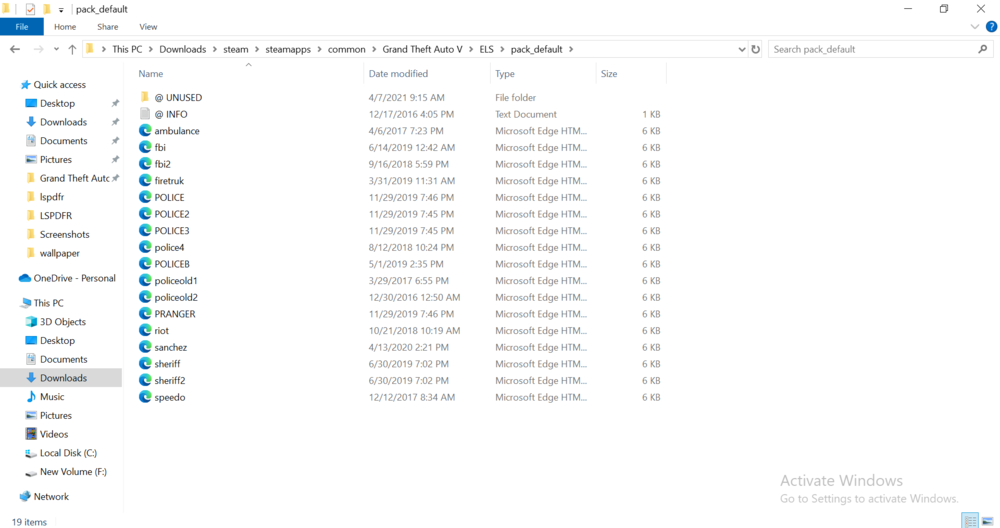Image resolution: width=1000 pixels, height=528 pixels.
Task: Expand breadcrumb chevron after This PC
Action: (151, 49)
